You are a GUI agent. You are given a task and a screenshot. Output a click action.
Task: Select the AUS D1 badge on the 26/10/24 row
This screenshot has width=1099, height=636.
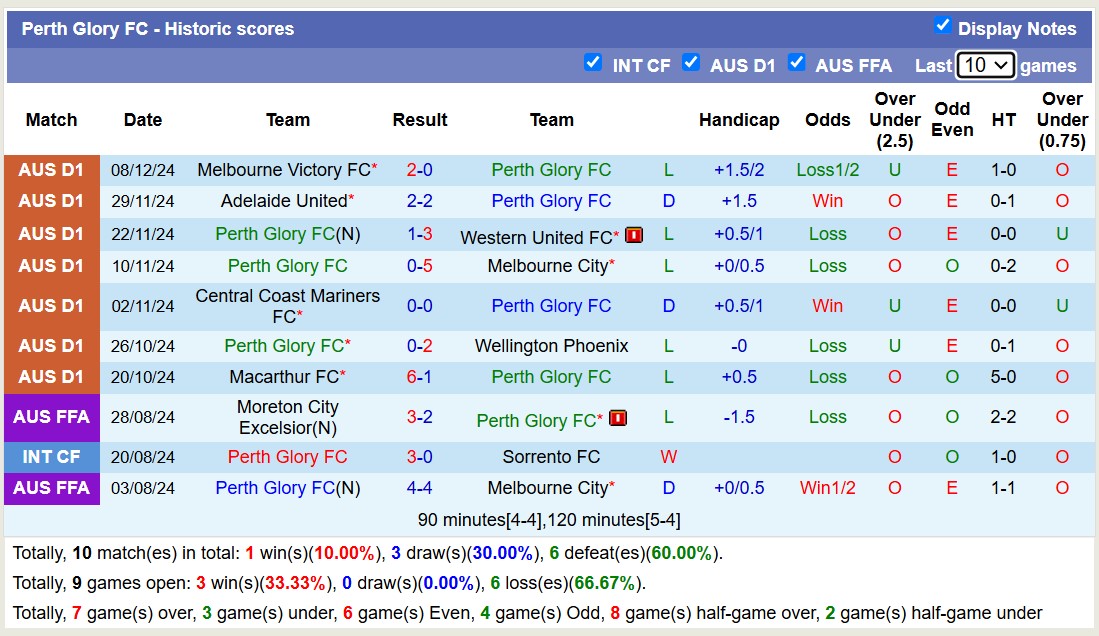[x=51, y=346]
